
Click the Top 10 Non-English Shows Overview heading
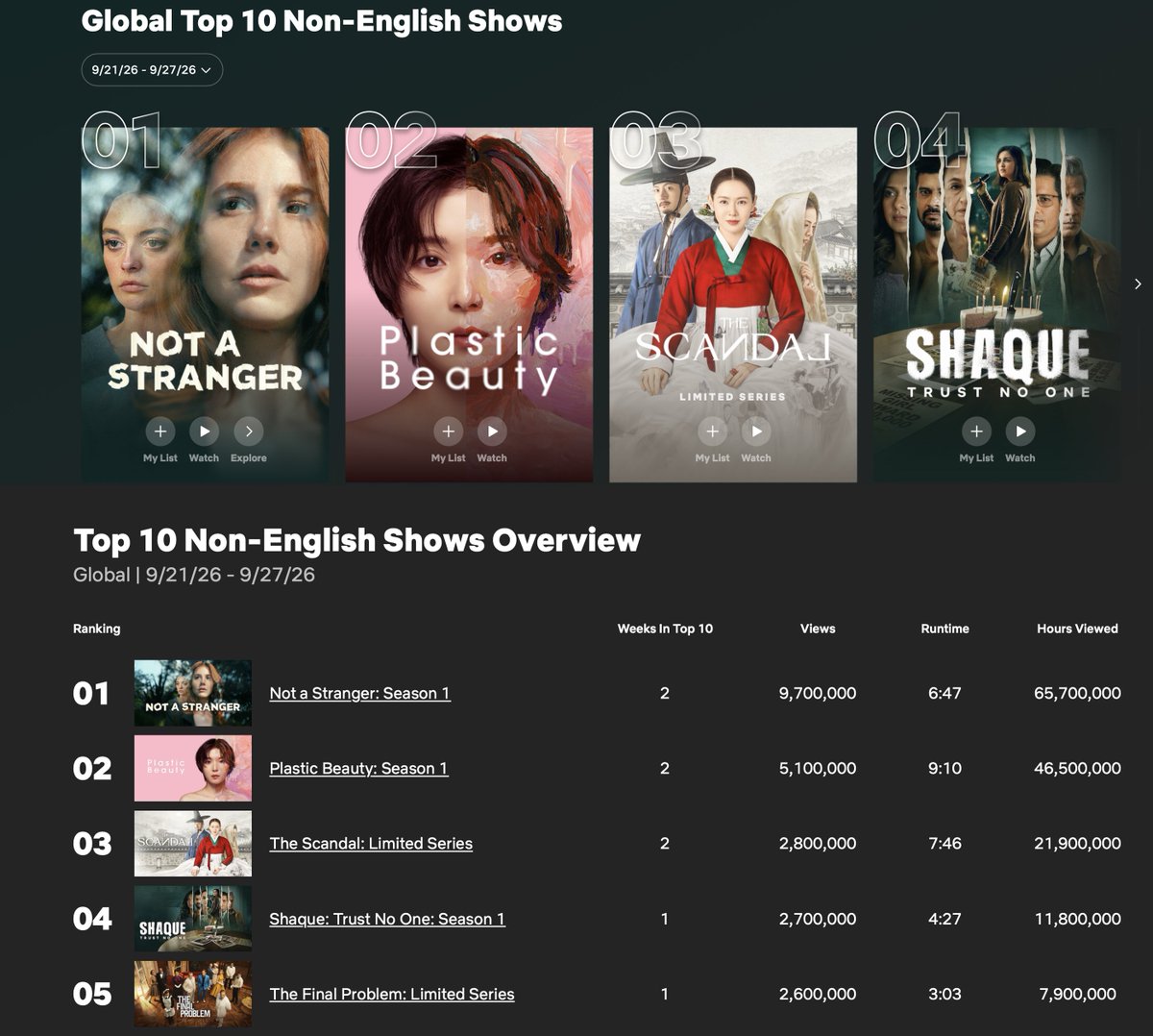pos(356,540)
